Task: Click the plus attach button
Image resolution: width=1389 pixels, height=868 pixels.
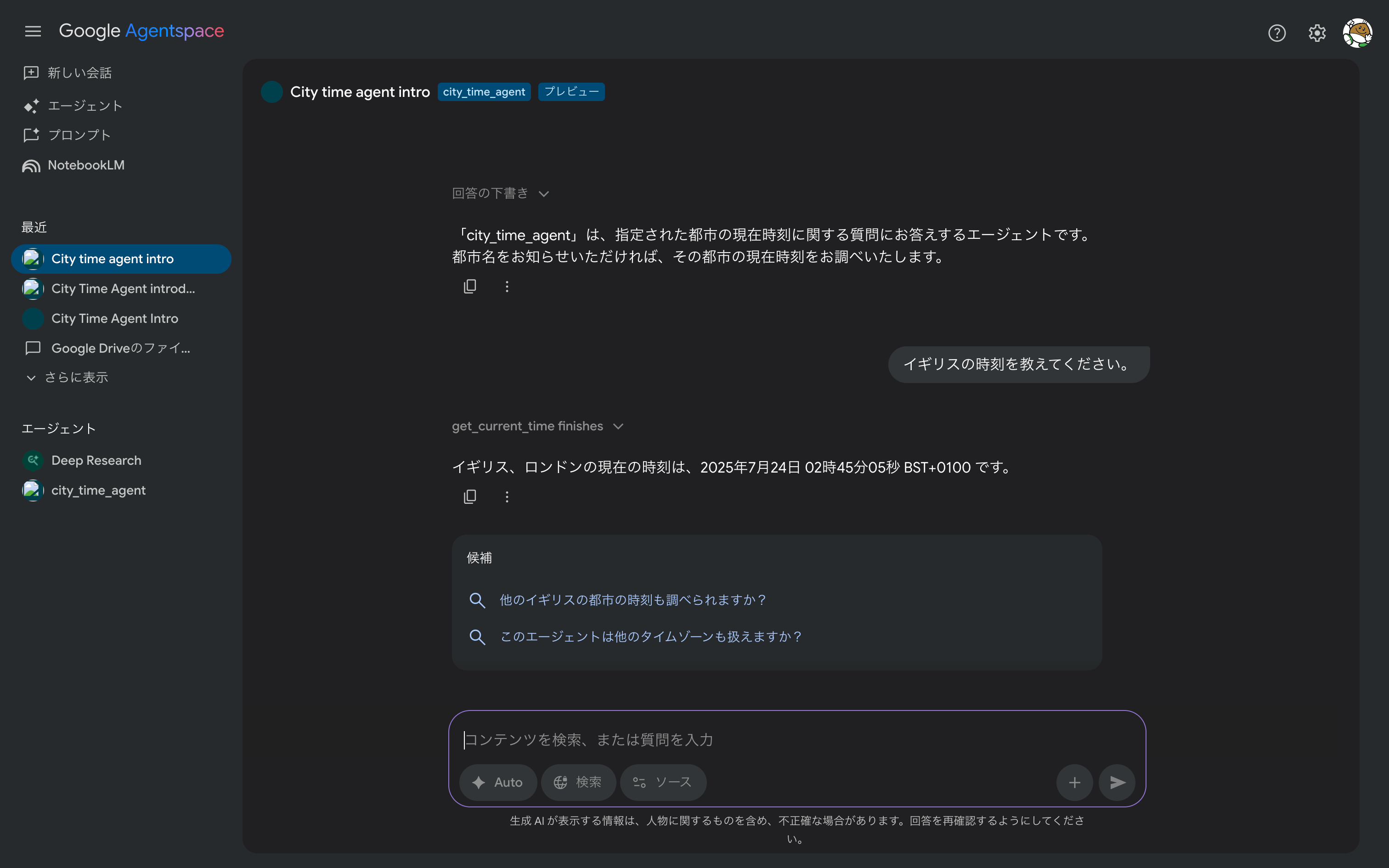Action: point(1074,783)
